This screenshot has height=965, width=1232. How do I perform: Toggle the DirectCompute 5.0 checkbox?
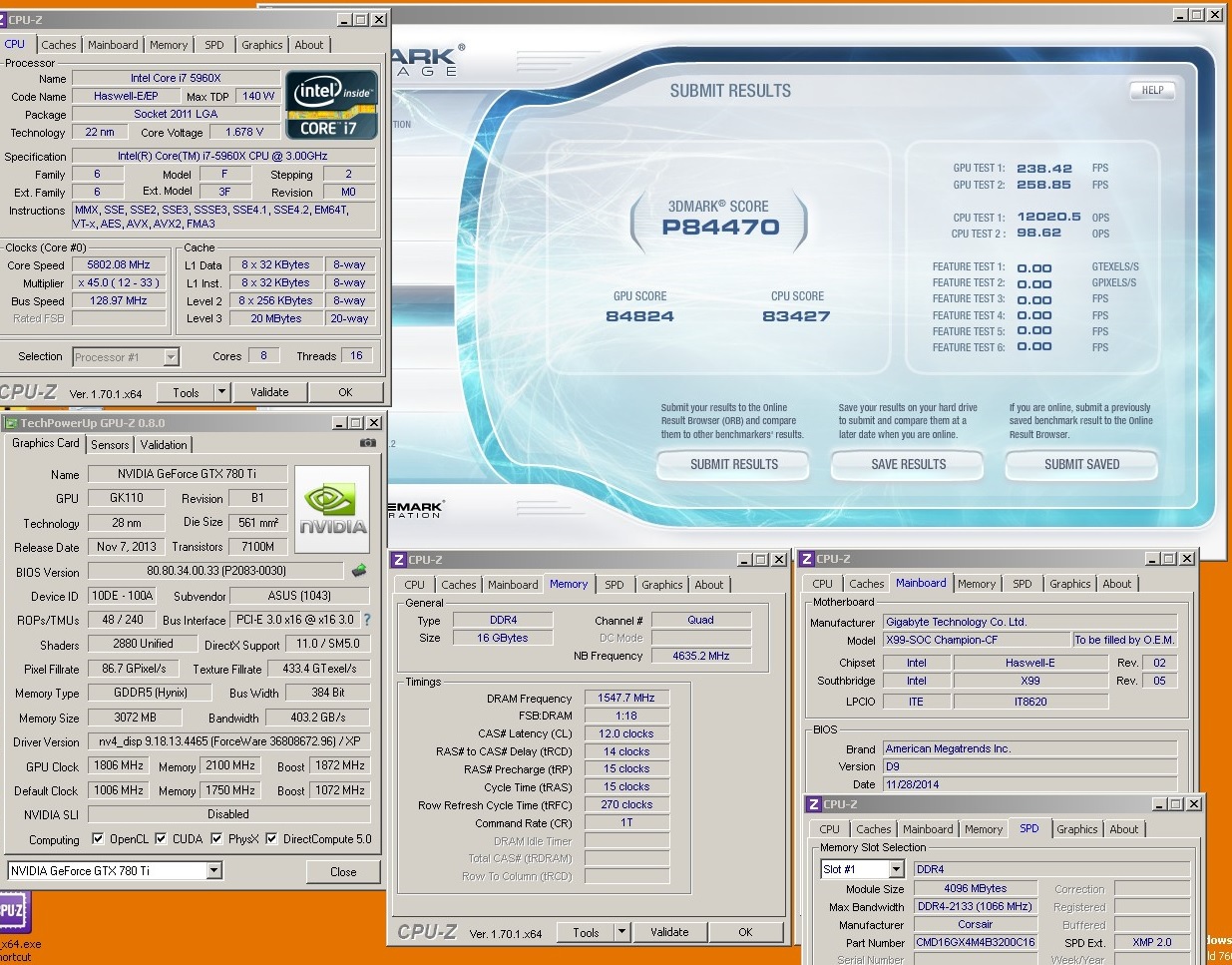(271, 839)
